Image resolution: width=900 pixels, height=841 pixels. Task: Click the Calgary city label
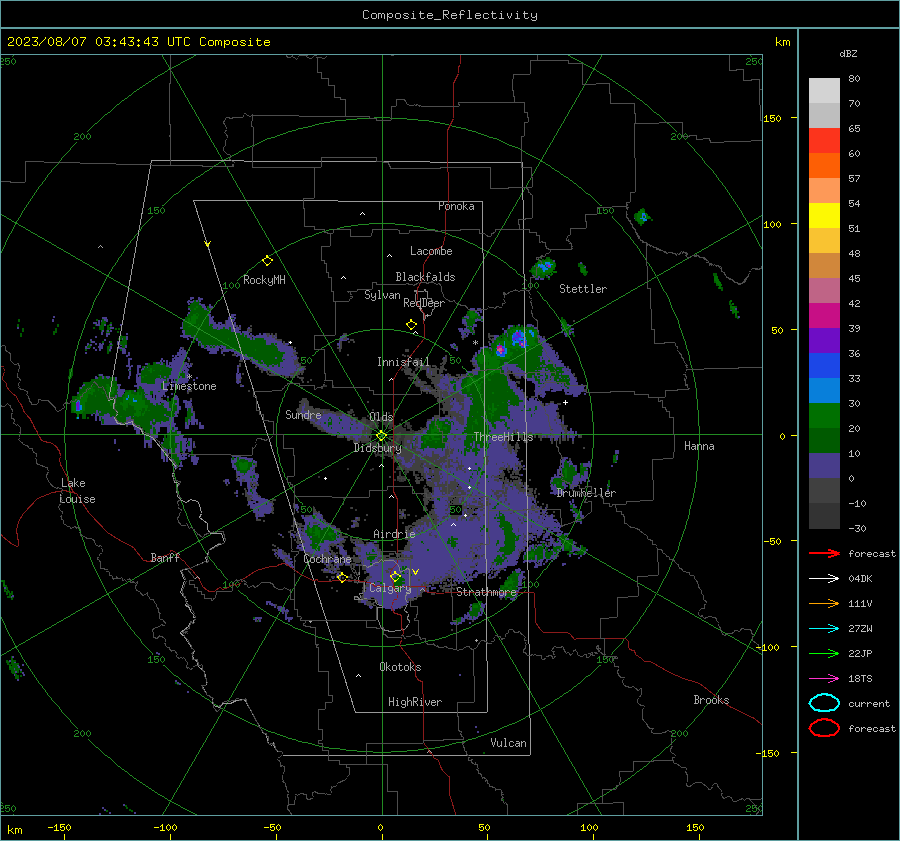point(390,588)
